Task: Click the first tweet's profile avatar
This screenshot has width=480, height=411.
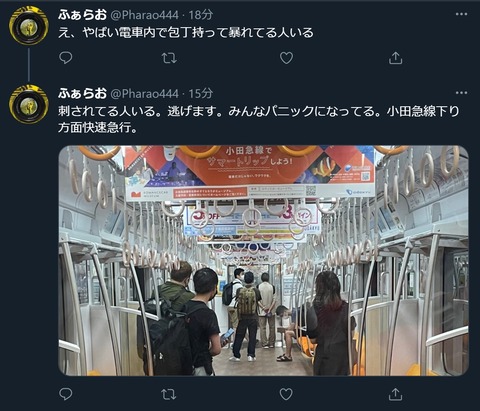Action: (29, 25)
